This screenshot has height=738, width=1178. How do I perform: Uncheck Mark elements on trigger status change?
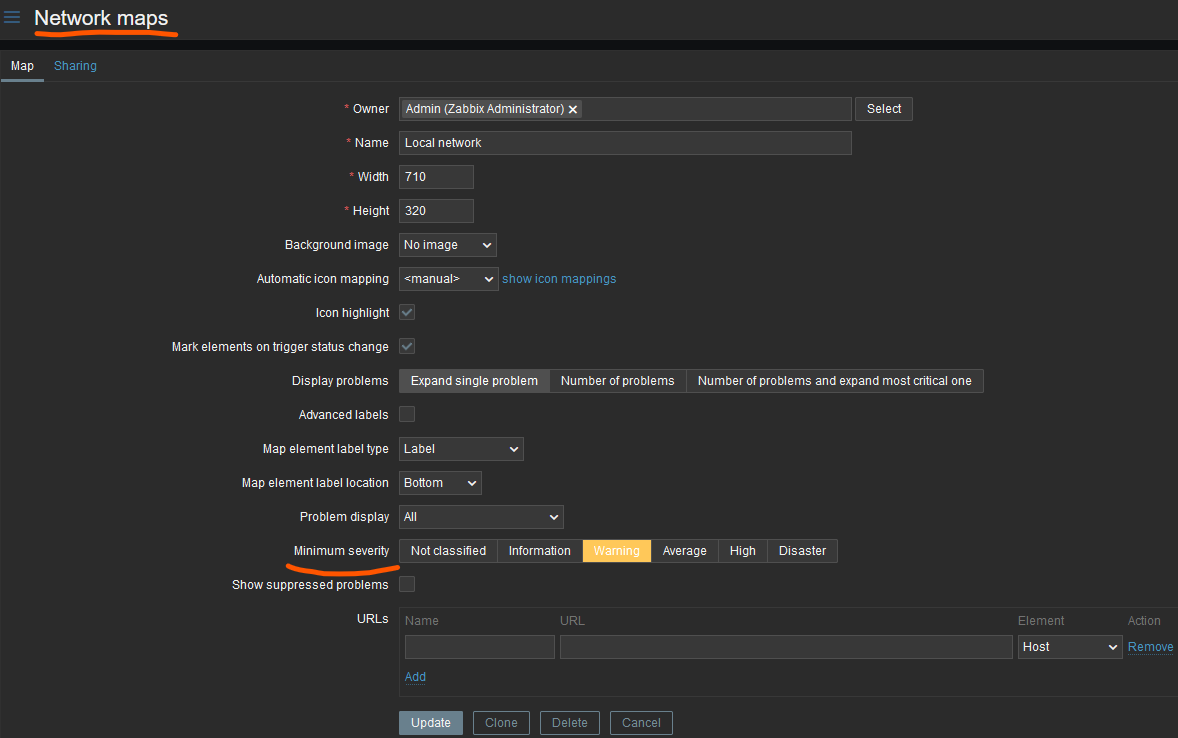(407, 347)
